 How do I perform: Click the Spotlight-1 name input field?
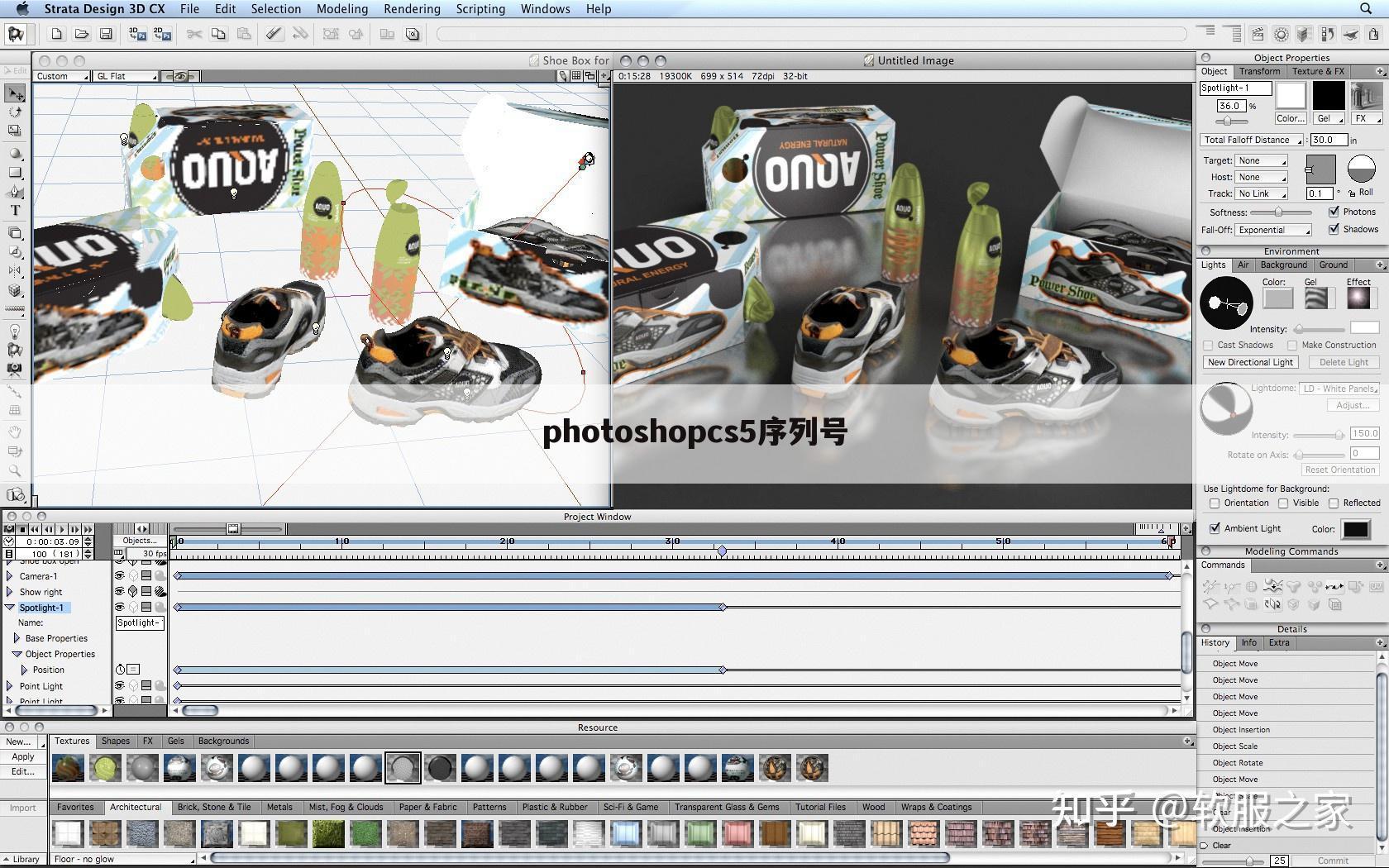point(1235,88)
